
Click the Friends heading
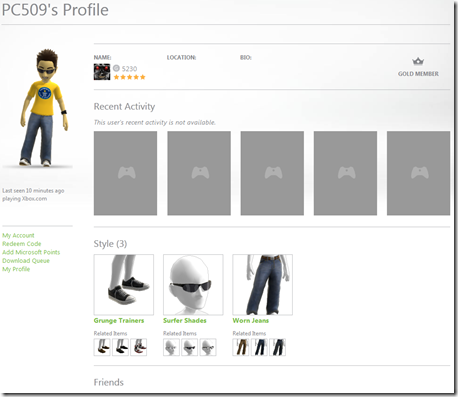pos(109,382)
